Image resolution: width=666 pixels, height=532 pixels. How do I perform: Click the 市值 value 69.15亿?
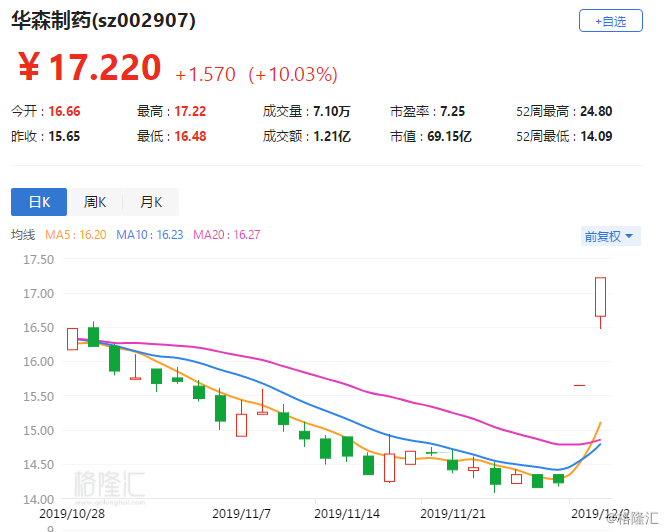click(x=449, y=136)
